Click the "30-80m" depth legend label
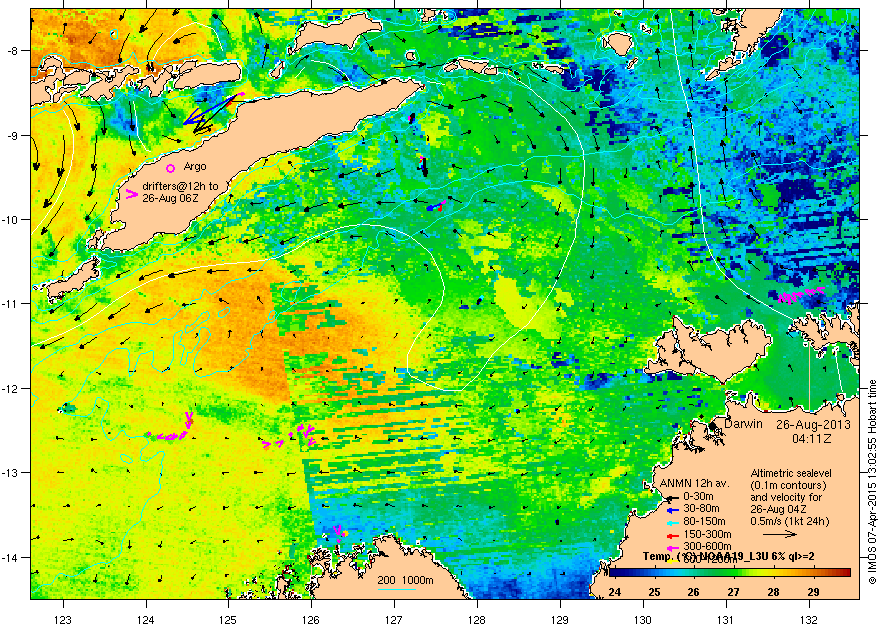 [701, 509]
